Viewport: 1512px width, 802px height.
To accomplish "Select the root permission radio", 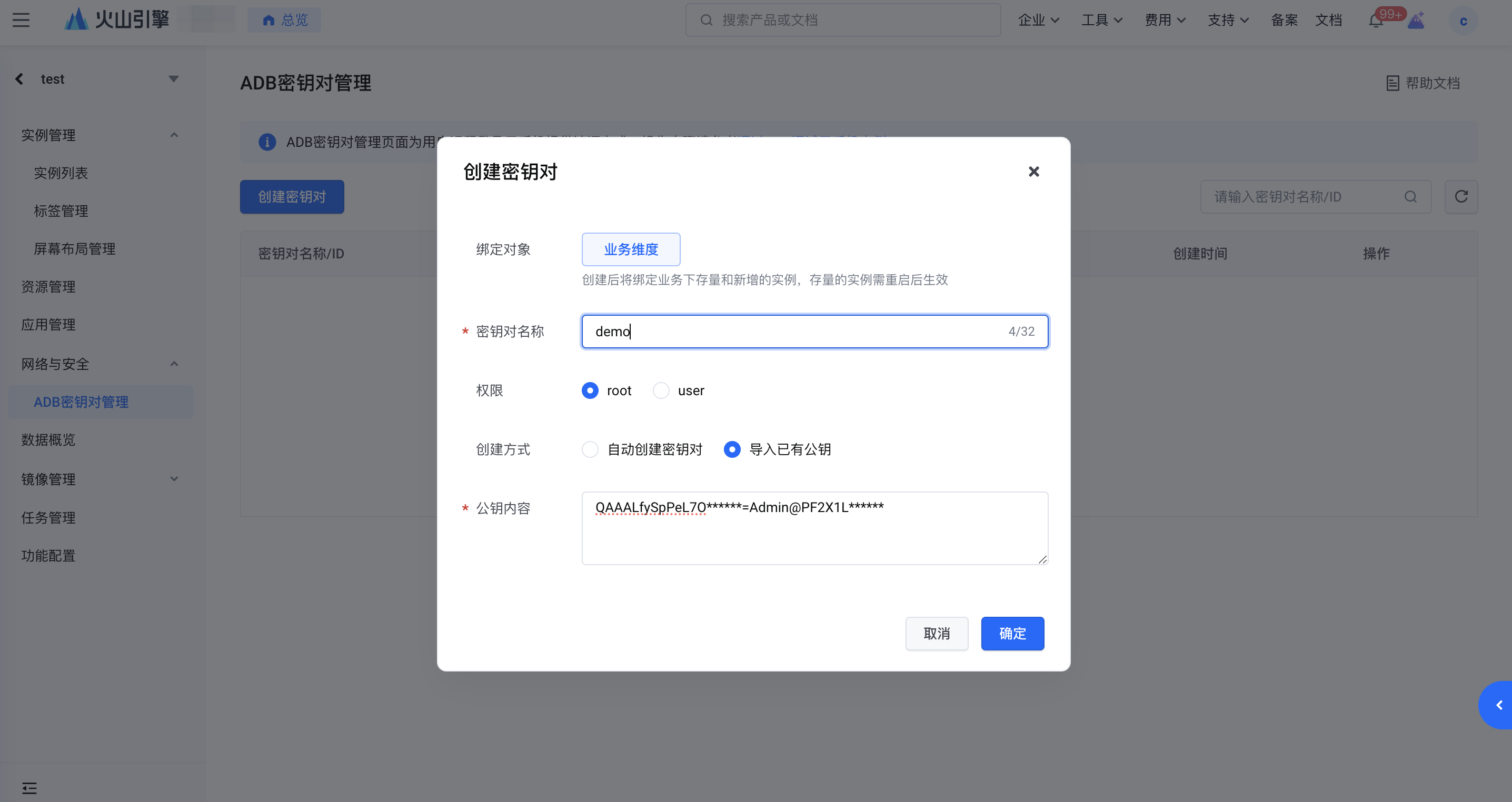I will pos(590,390).
